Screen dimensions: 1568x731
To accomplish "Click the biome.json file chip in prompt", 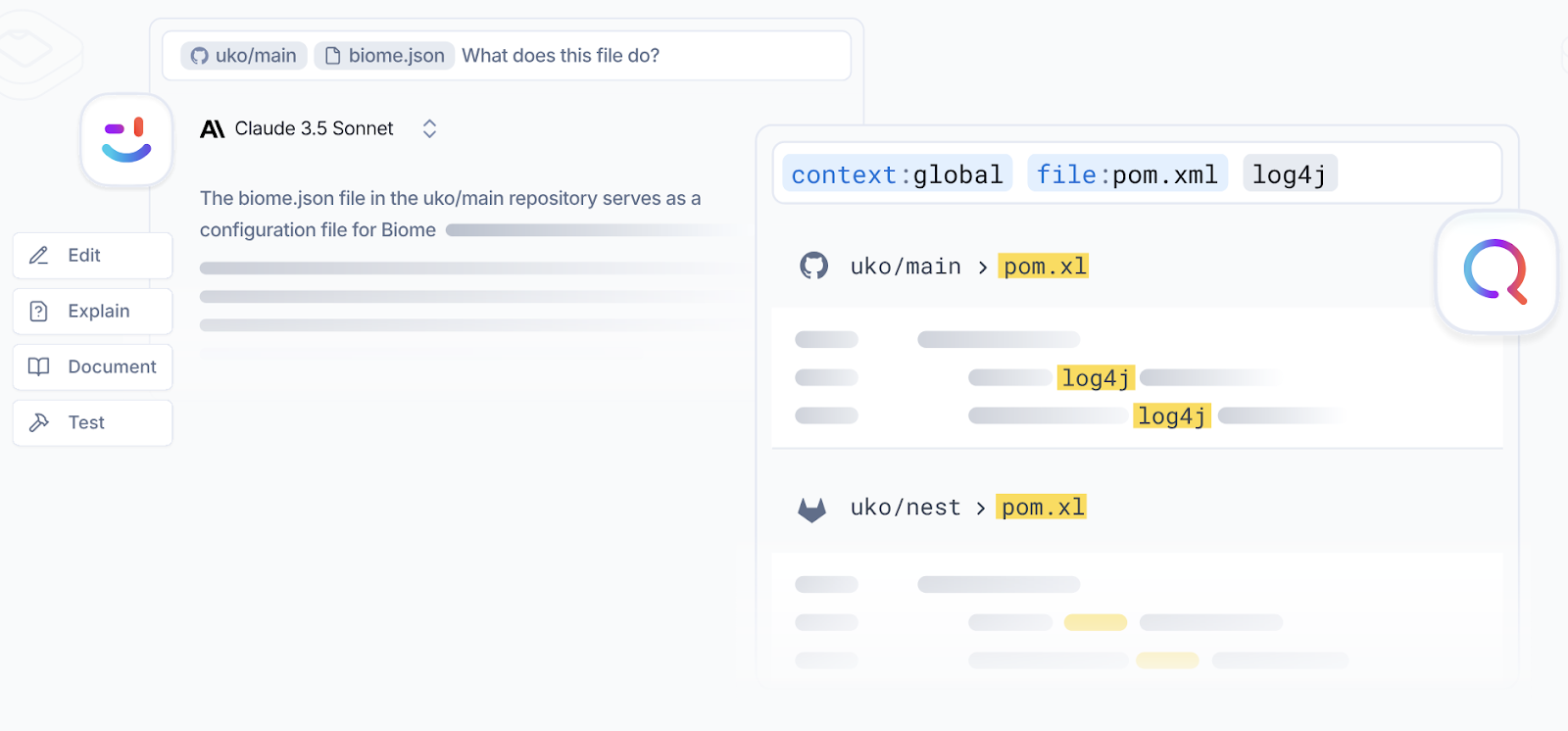I will 384,56.
